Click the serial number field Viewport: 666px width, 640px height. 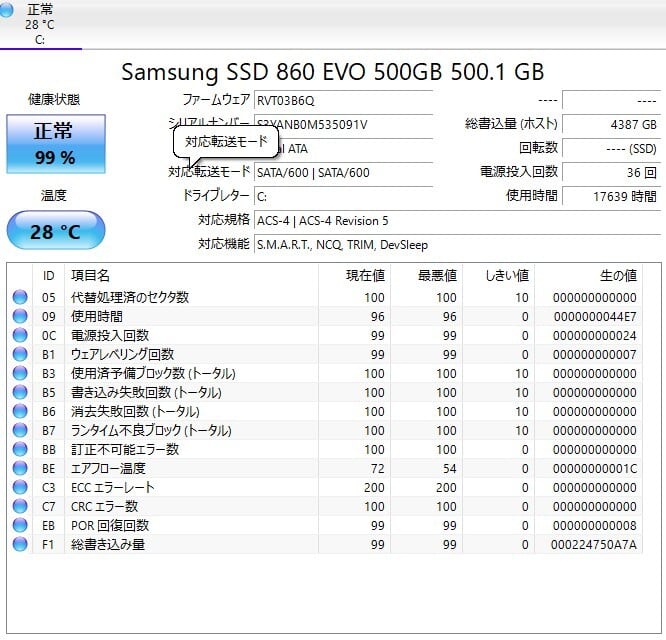coord(343,124)
